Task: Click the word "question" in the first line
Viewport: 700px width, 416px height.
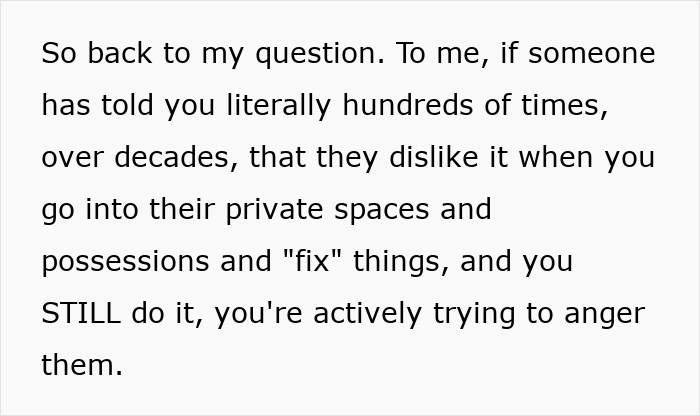Action: (318, 54)
